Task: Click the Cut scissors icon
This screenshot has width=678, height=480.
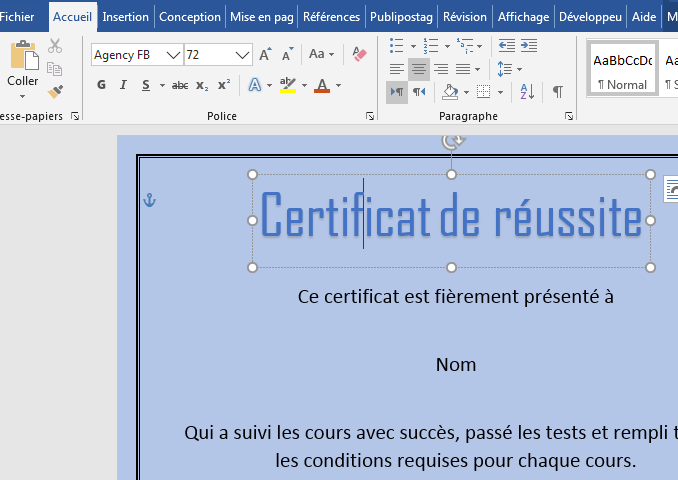Action: (x=55, y=46)
